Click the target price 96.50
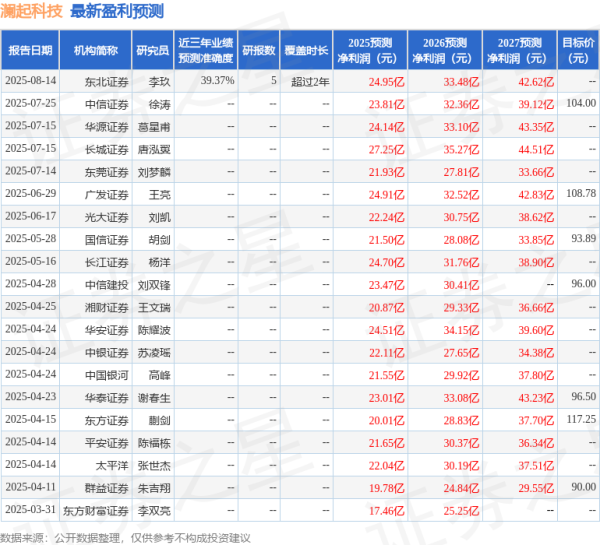This screenshot has height=545, width=600. pyautogui.click(x=584, y=397)
